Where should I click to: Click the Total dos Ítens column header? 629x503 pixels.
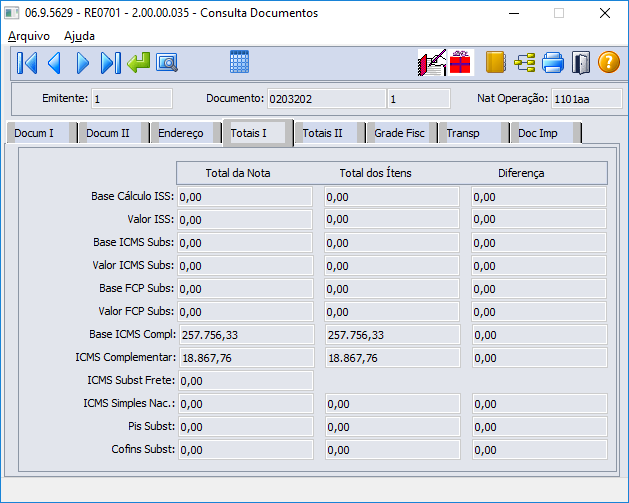(375, 173)
